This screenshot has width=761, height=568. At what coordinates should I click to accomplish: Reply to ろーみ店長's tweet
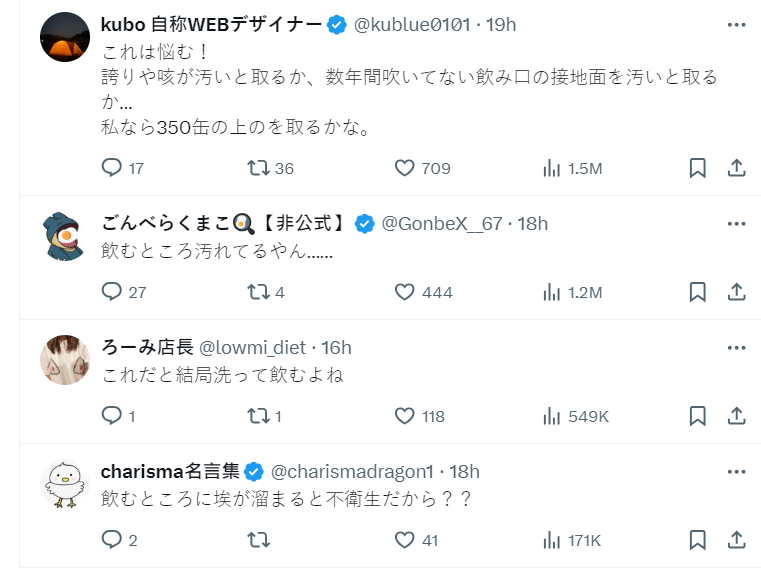pos(112,416)
